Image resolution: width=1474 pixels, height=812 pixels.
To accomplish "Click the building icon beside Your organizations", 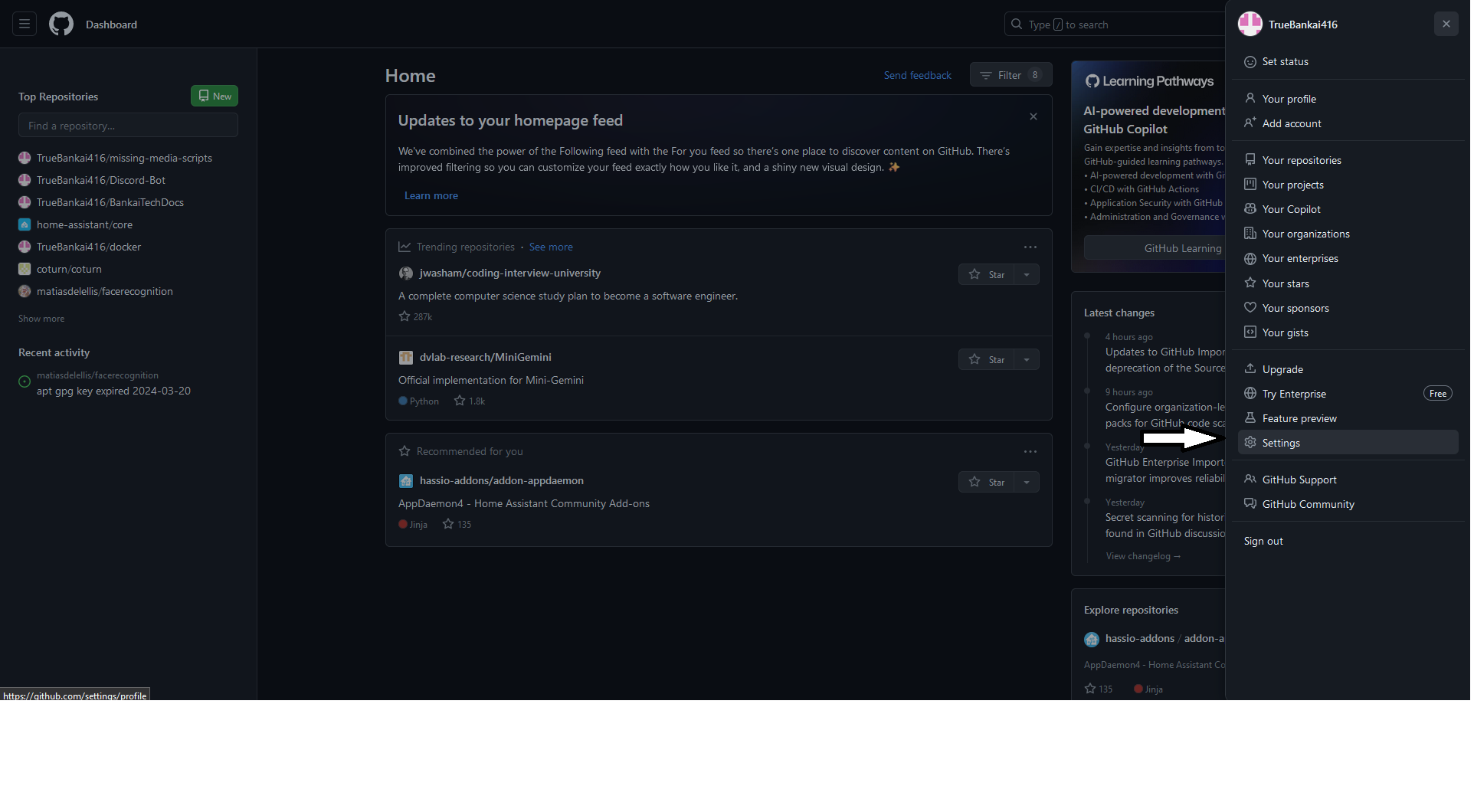I will click(x=1250, y=233).
